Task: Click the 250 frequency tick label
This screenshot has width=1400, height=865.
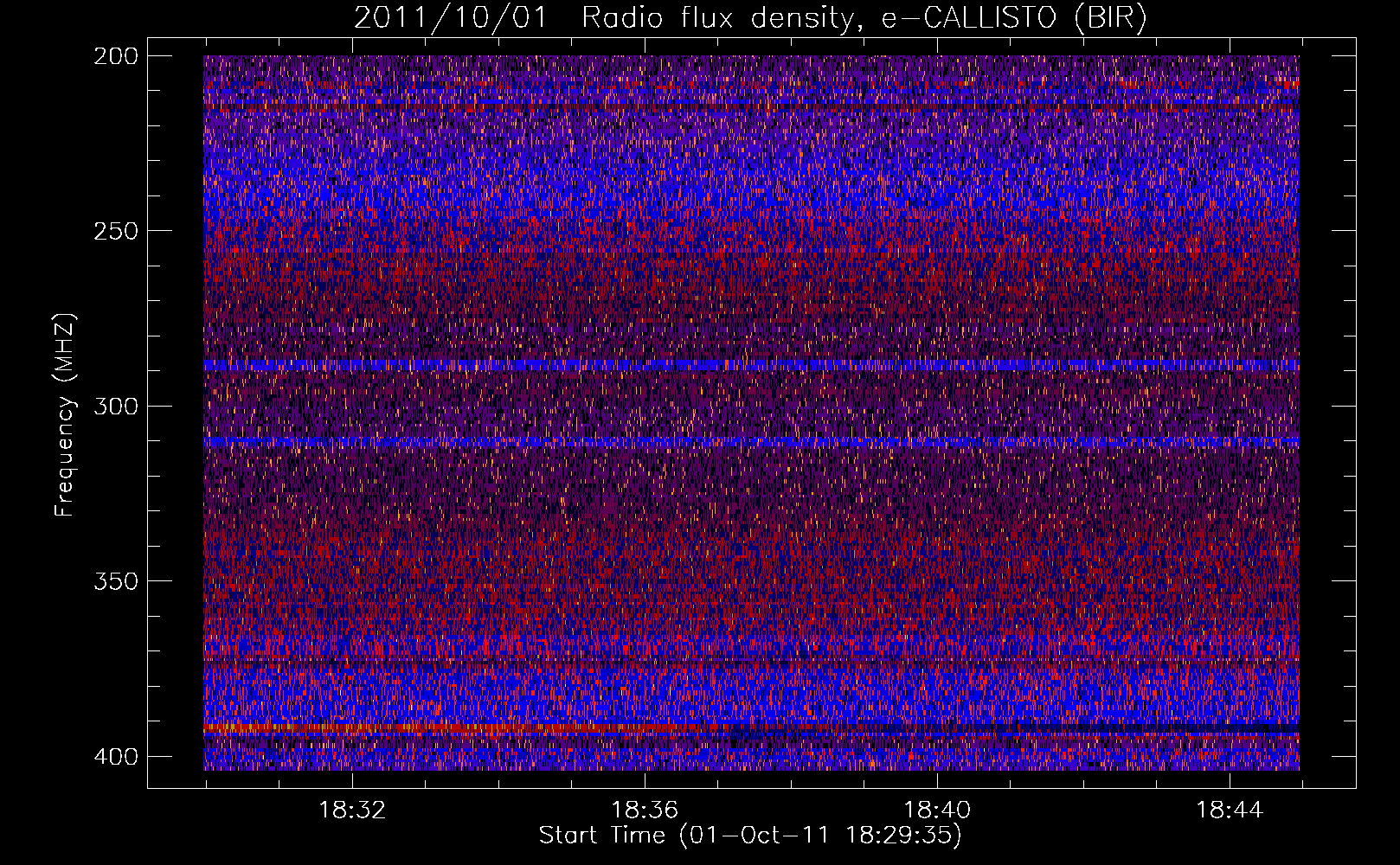Action: tap(115, 231)
